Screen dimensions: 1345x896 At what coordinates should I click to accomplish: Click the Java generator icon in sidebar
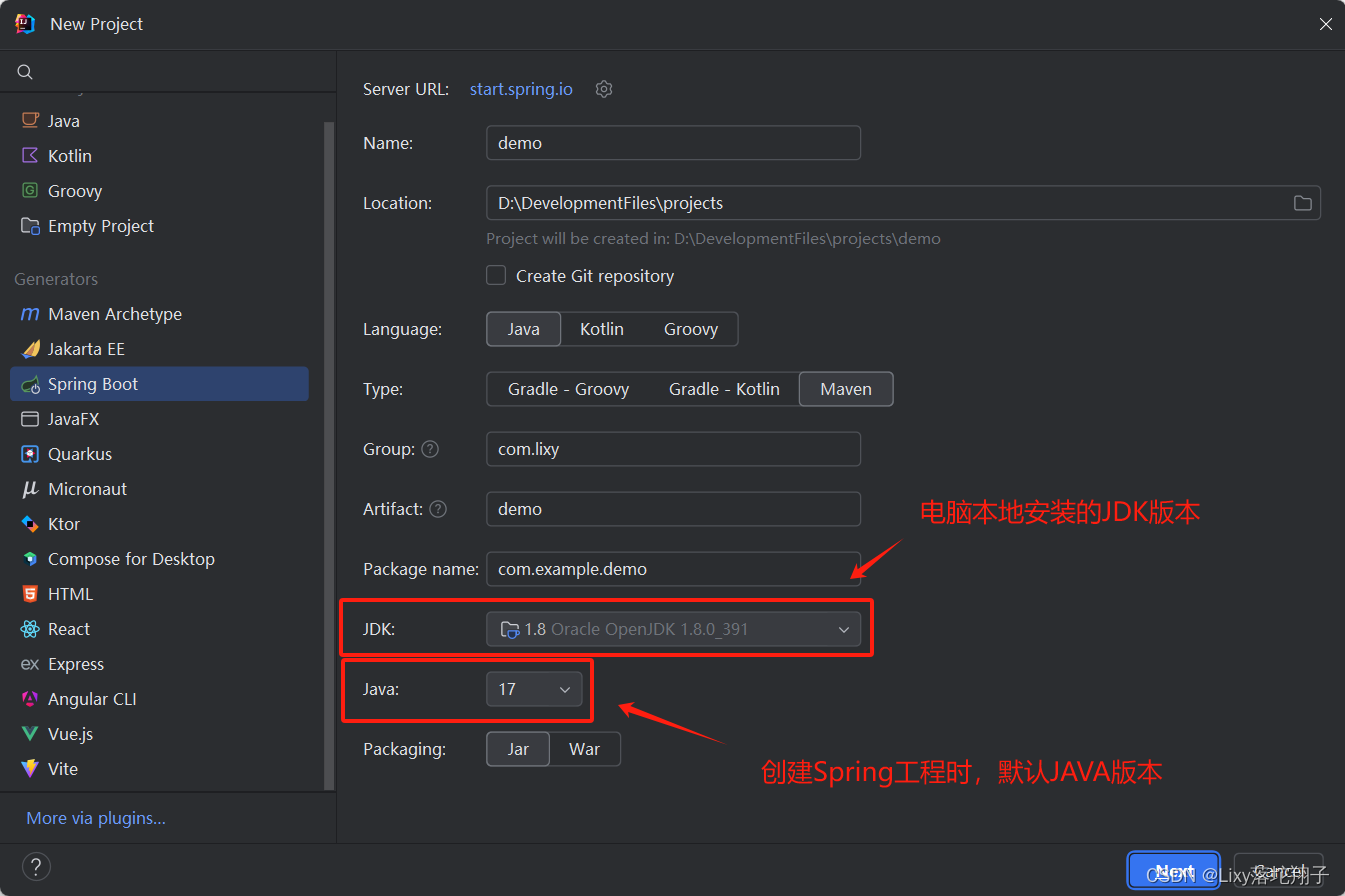(30, 121)
